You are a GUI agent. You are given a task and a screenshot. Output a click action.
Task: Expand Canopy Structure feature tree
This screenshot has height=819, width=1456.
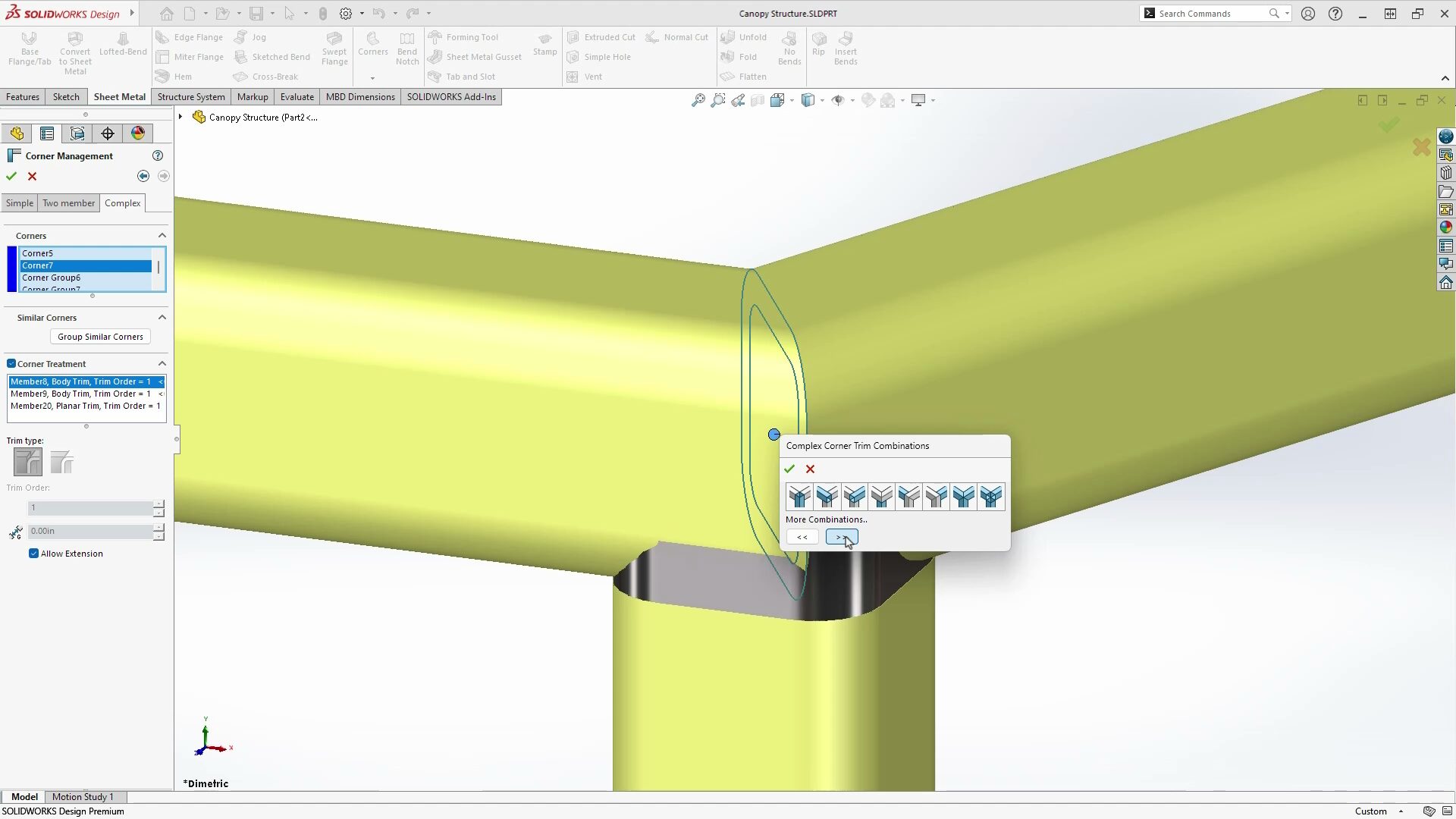tap(180, 117)
